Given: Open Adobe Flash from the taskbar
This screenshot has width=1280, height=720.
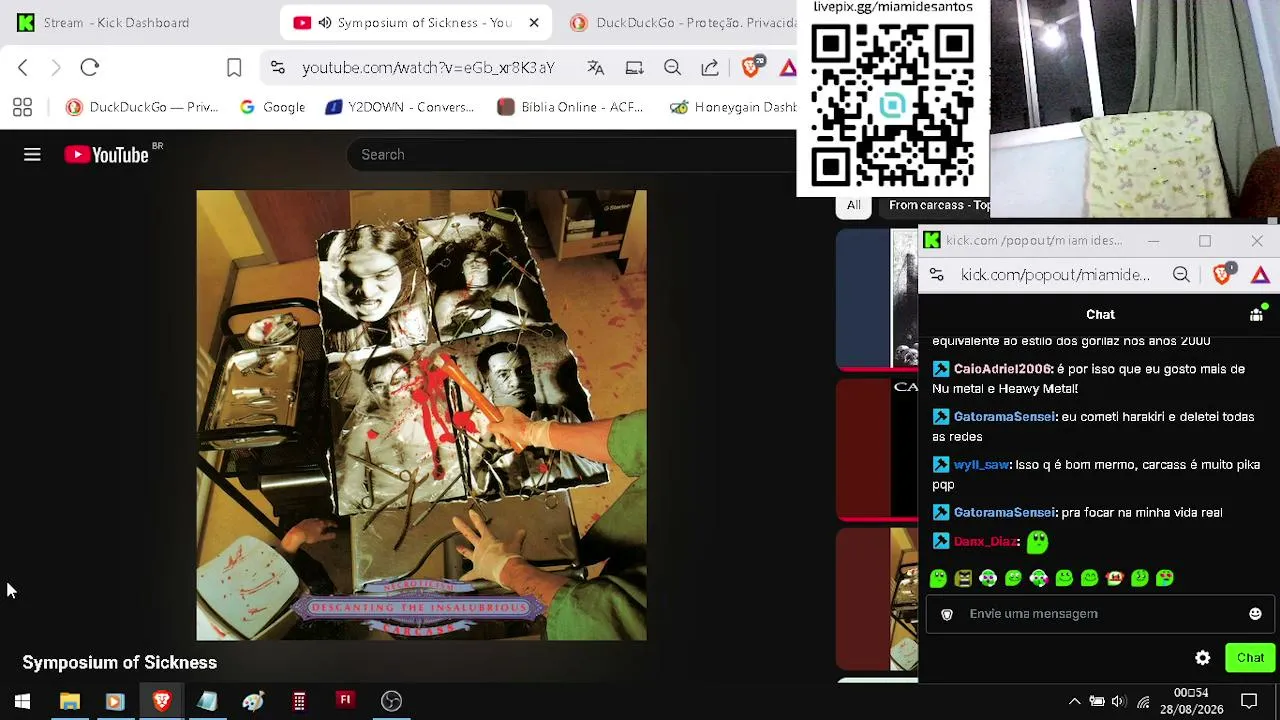Looking at the screenshot, I should click(345, 700).
